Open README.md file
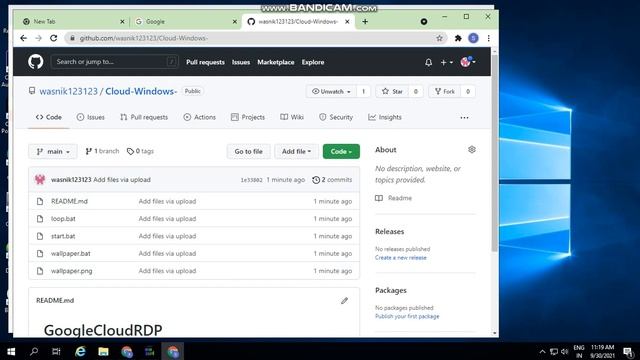This screenshot has width=640, height=360. pyautogui.click(x=69, y=201)
